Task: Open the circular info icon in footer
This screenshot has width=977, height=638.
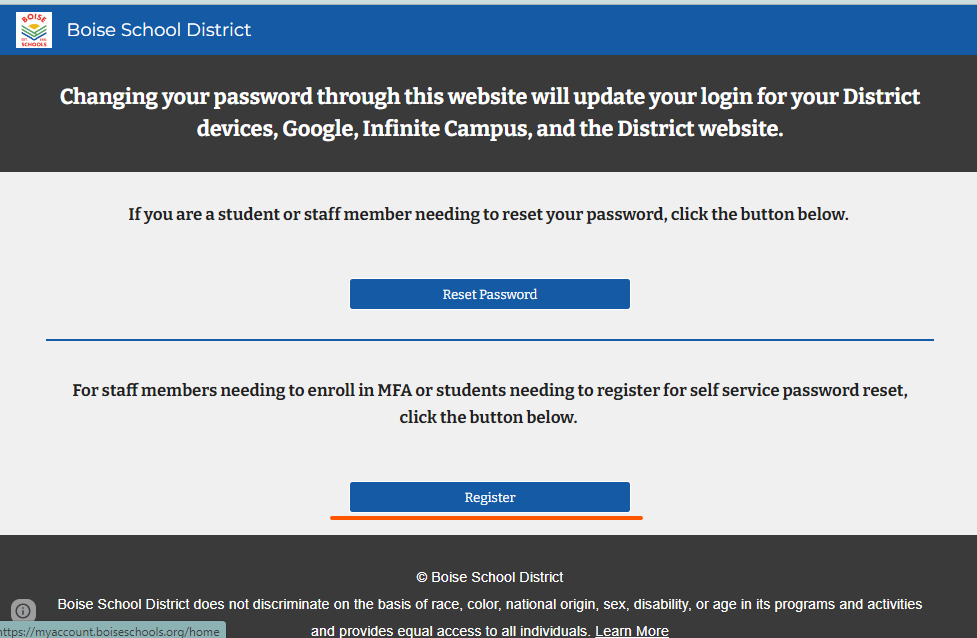Action: (23, 611)
